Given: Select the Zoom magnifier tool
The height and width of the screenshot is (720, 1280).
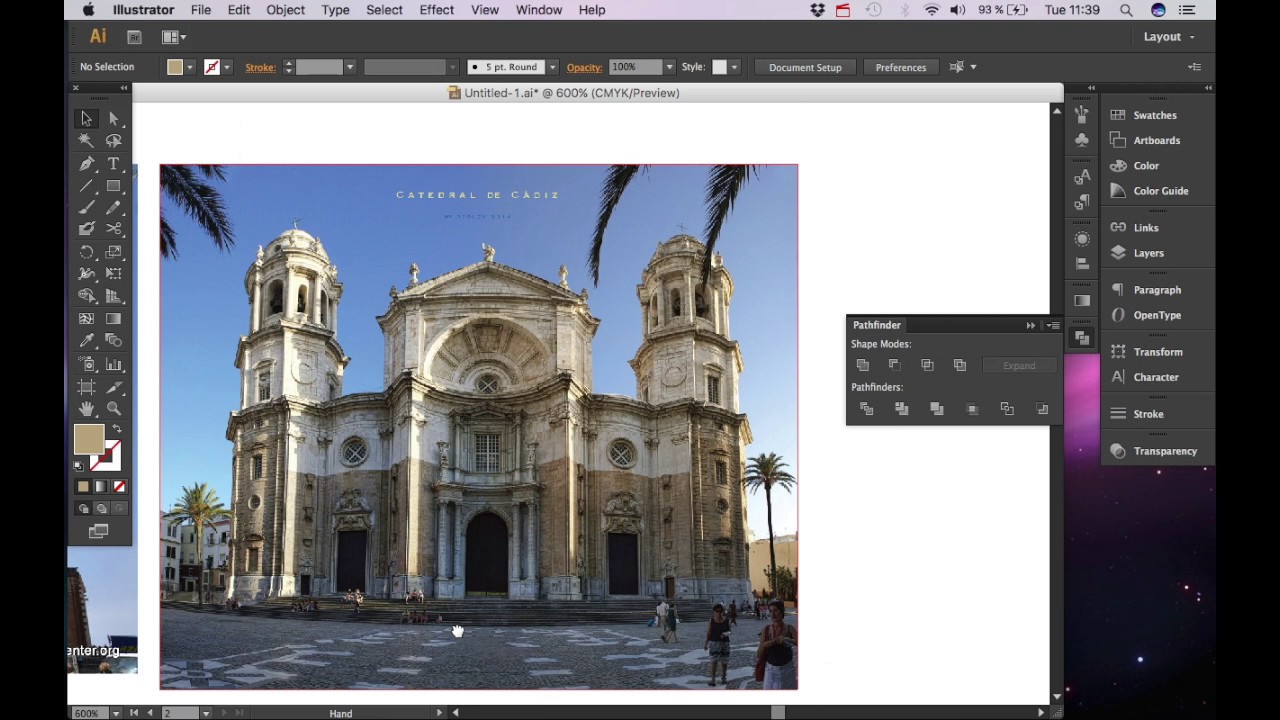Looking at the screenshot, I should [x=114, y=409].
